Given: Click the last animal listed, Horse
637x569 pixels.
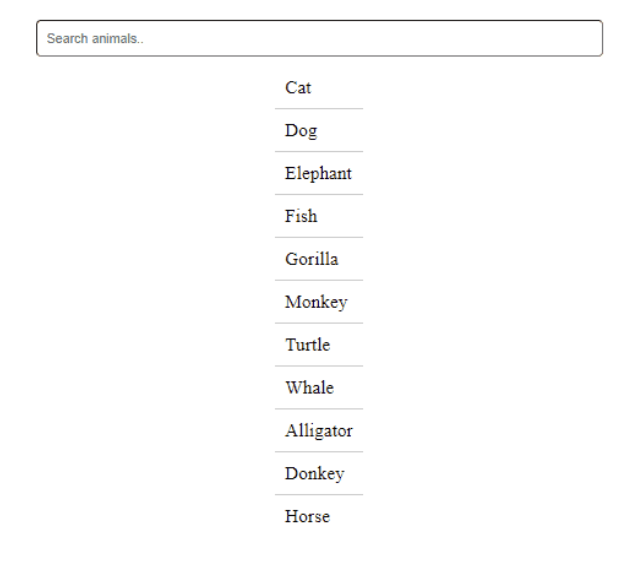Looking at the screenshot, I should click(307, 517).
